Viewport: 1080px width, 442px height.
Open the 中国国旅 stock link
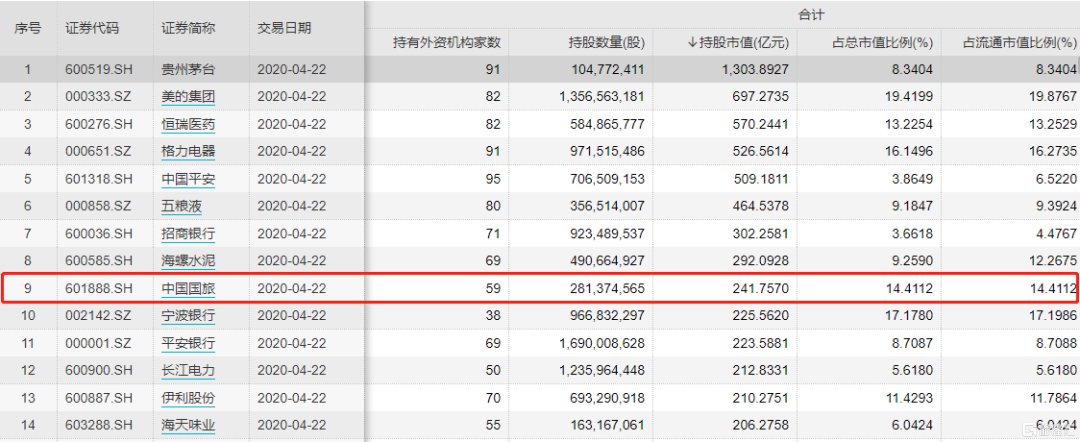pos(188,288)
